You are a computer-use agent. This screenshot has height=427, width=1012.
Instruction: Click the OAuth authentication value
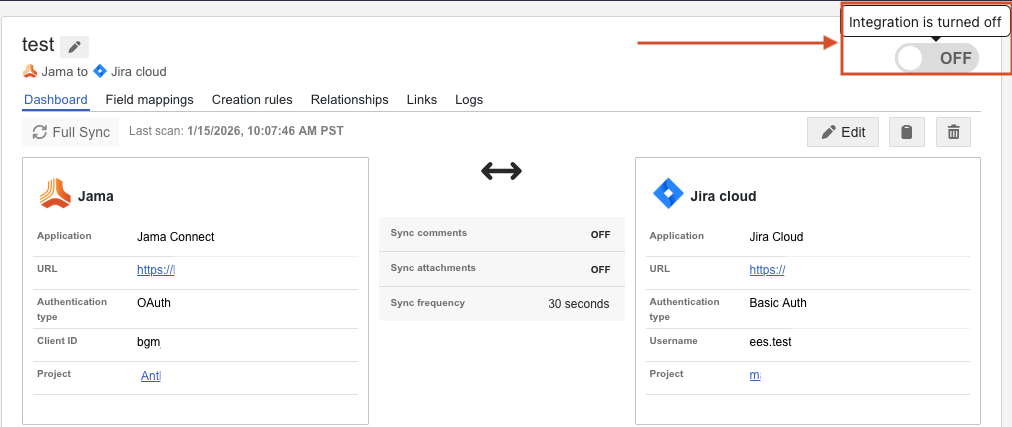point(154,303)
